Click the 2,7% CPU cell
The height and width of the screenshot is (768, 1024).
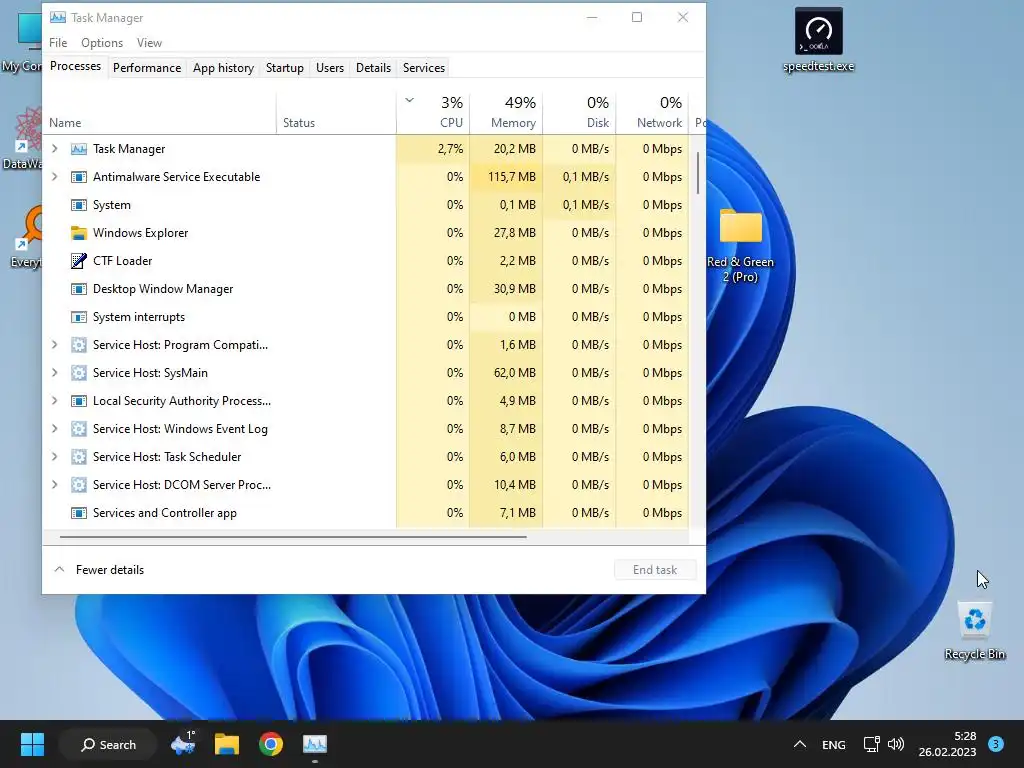click(x=433, y=149)
